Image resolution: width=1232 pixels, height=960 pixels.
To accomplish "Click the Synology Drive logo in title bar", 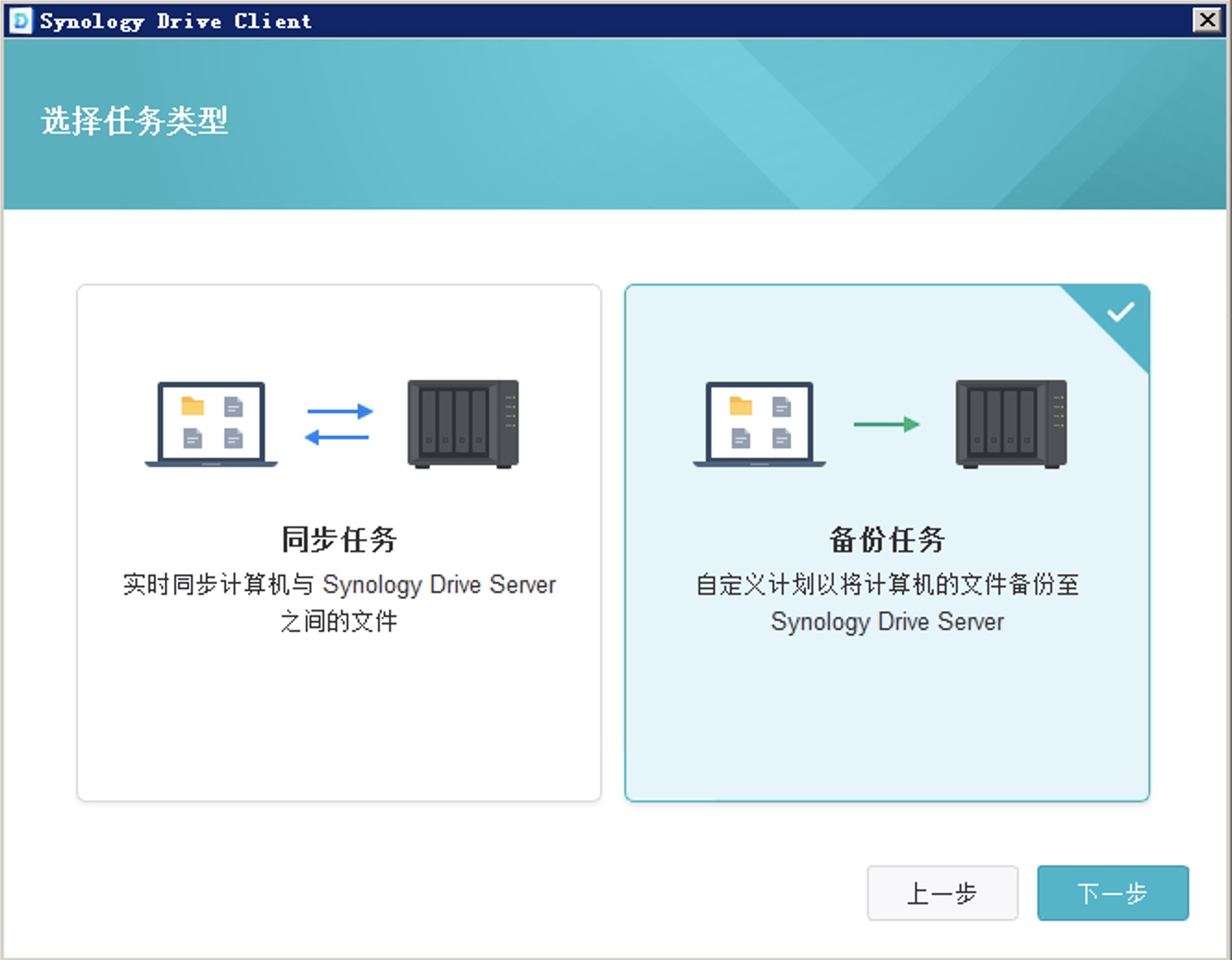I will coord(20,20).
